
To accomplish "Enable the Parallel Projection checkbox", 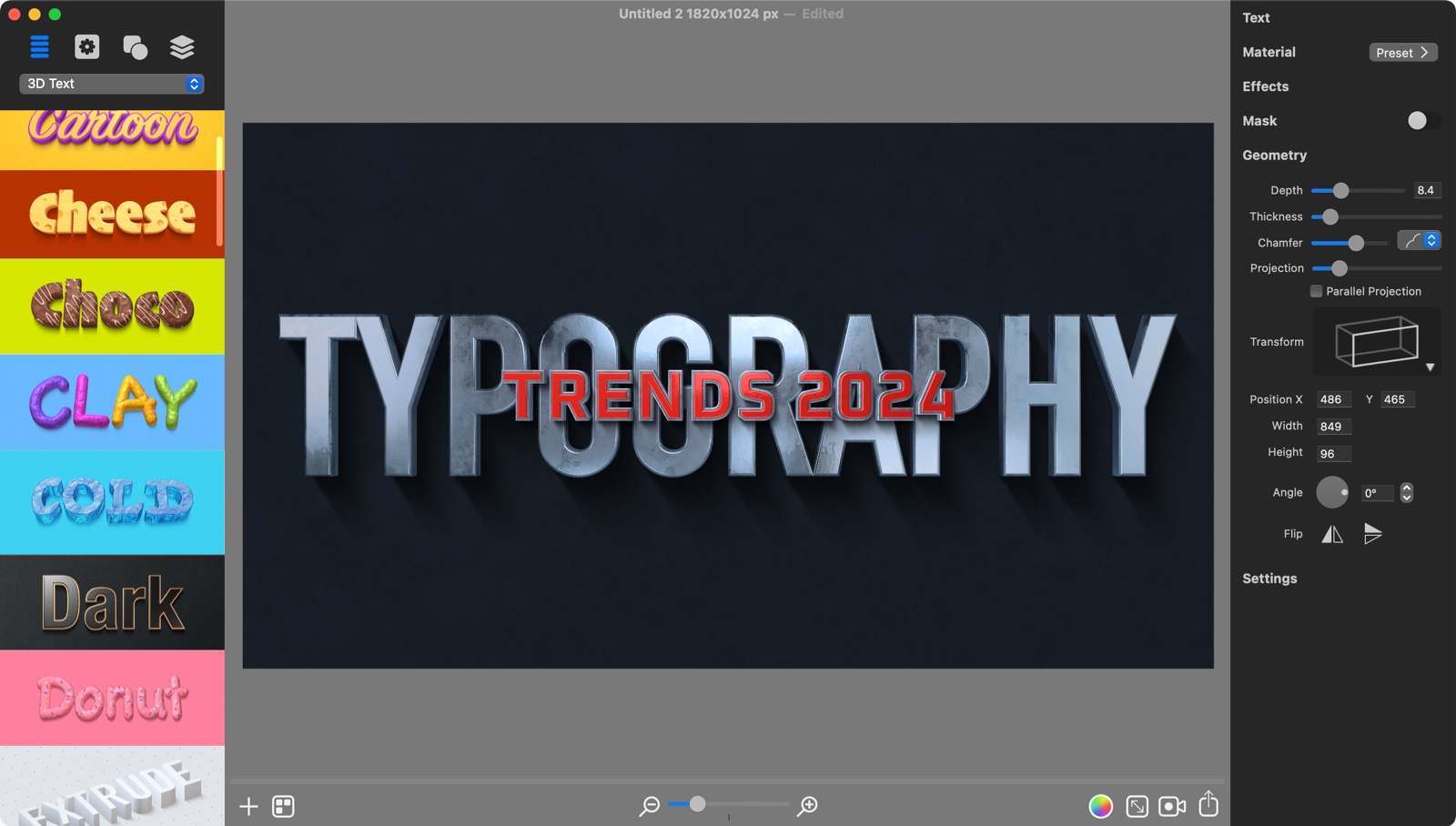I will pos(1316,291).
